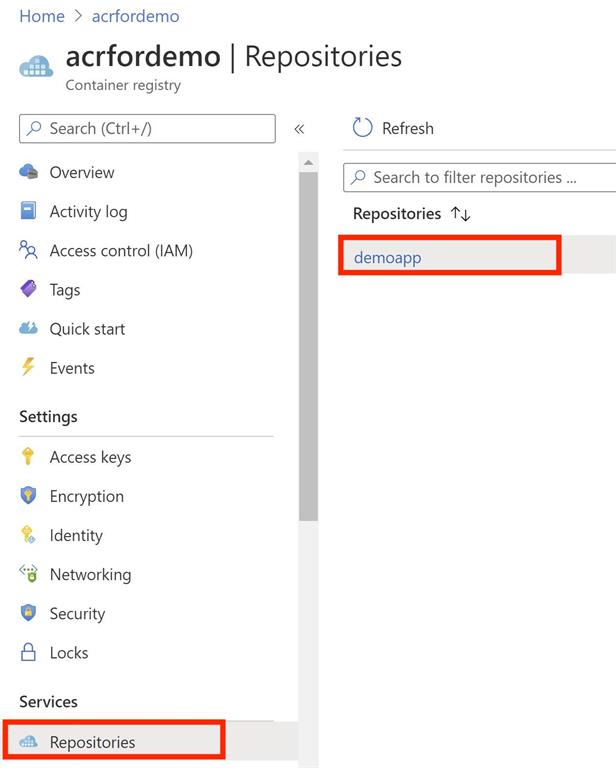Open the demoapp repository link
The width and height of the screenshot is (616, 768).
click(387, 257)
